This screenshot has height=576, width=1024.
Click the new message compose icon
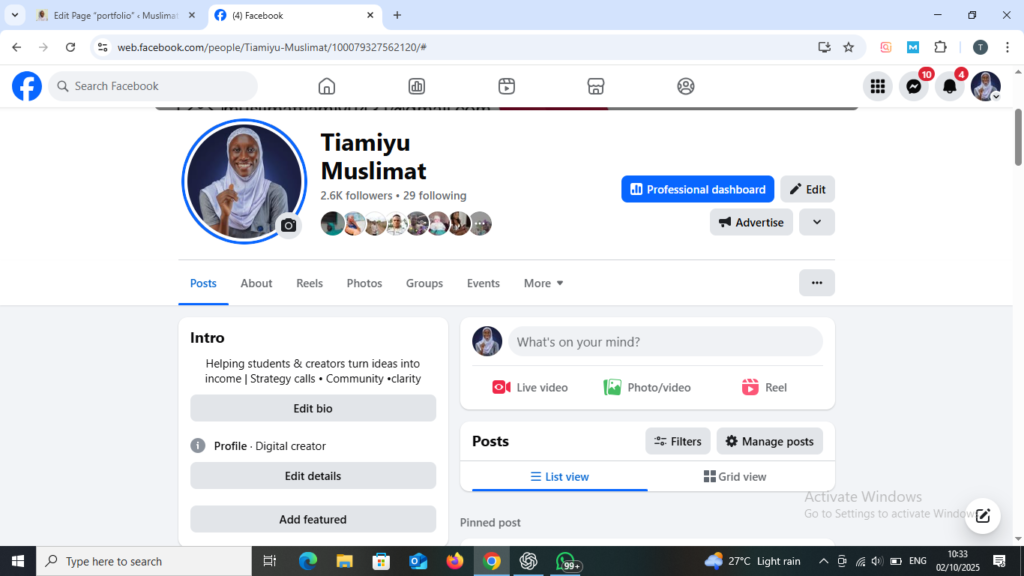(x=982, y=516)
